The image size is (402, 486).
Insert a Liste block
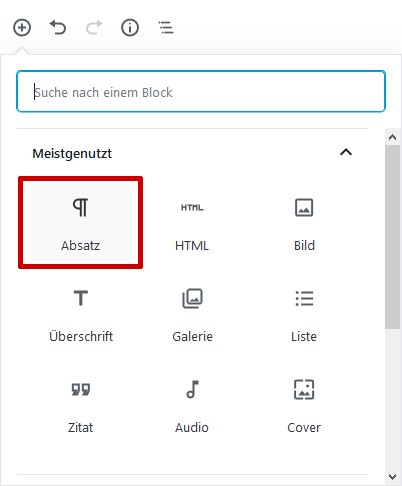point(304,313)
